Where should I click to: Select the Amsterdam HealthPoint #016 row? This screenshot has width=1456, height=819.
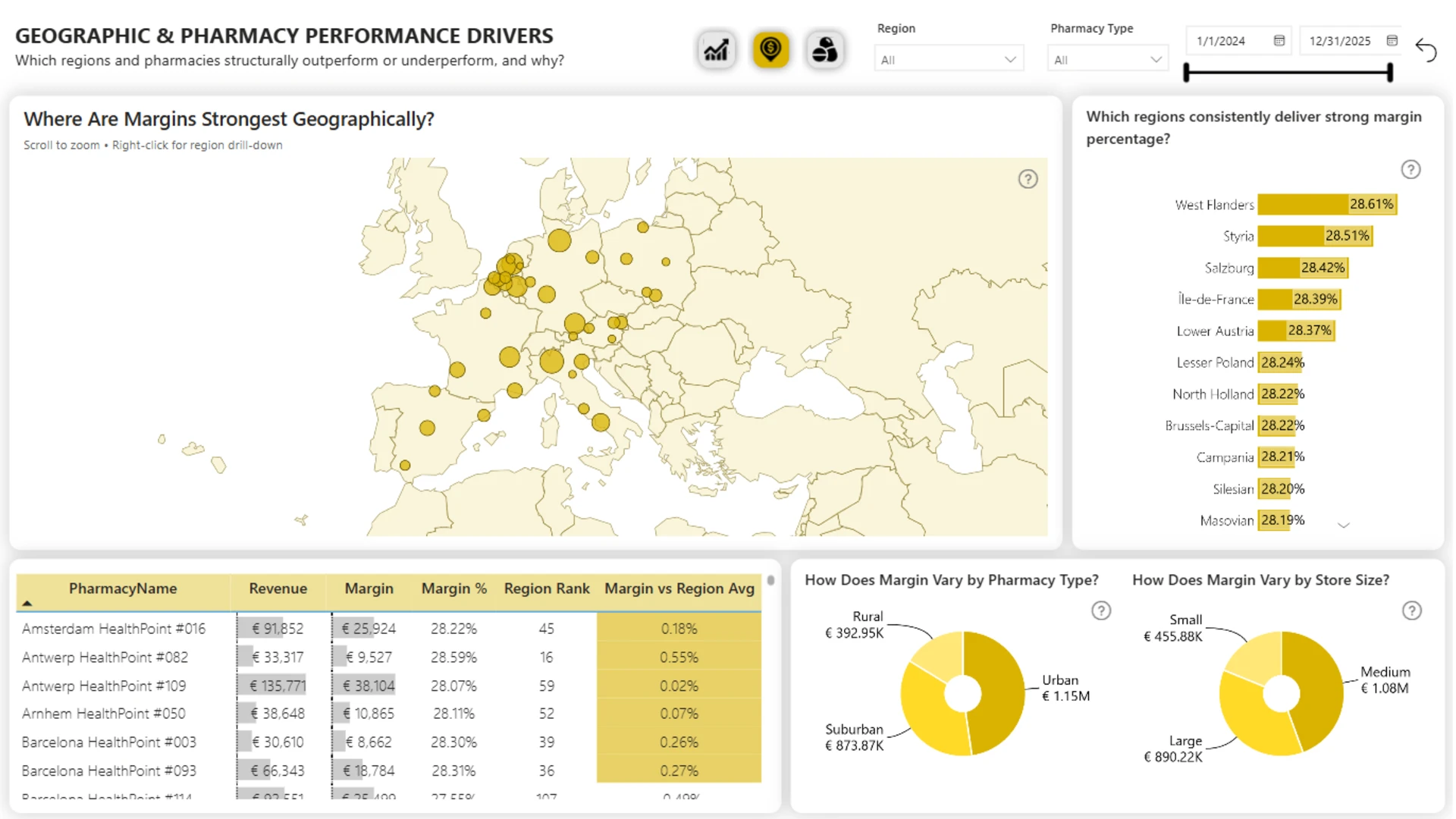388,629
